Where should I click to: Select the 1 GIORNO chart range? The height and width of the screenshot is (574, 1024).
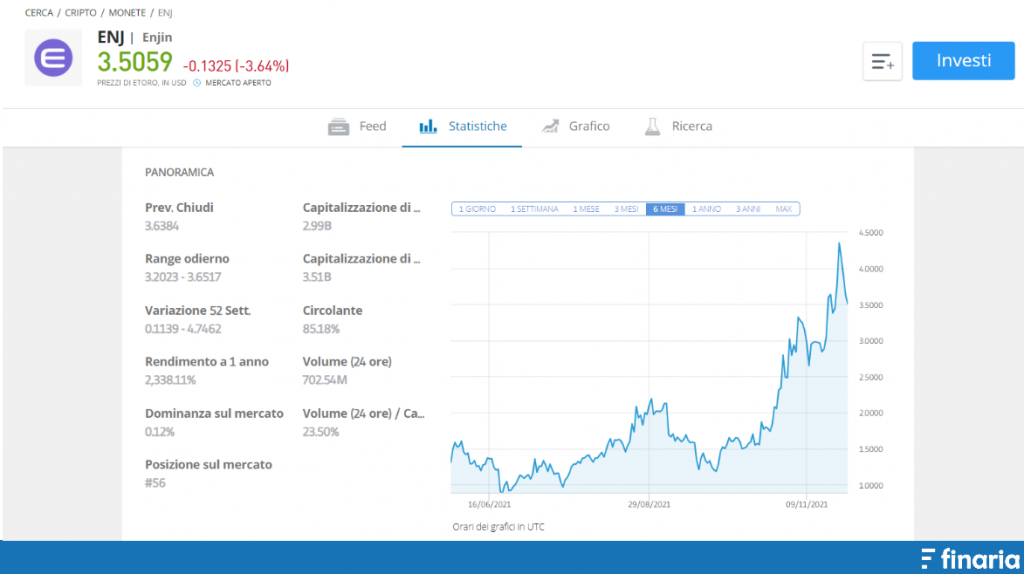[477, 209]
